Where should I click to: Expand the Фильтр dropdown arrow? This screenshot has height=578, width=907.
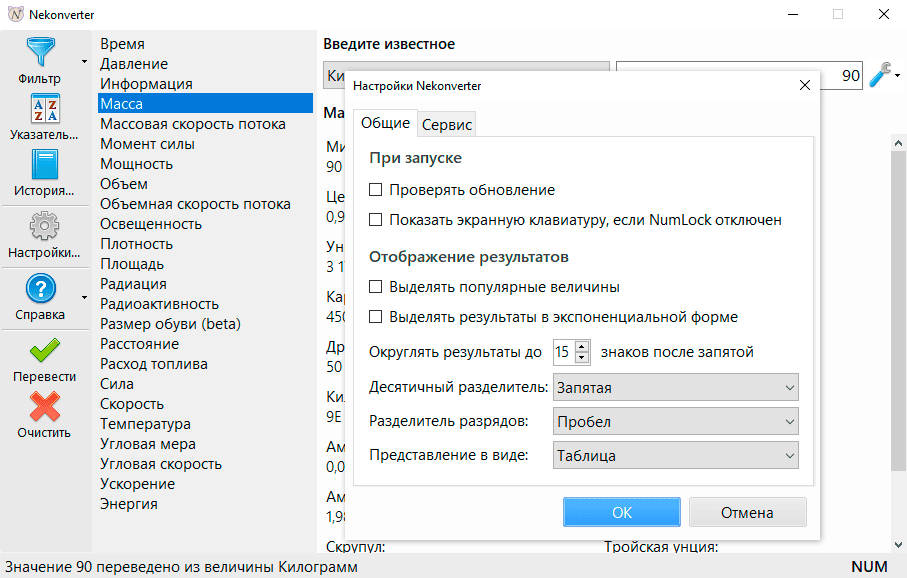click(x=84, y=61)
